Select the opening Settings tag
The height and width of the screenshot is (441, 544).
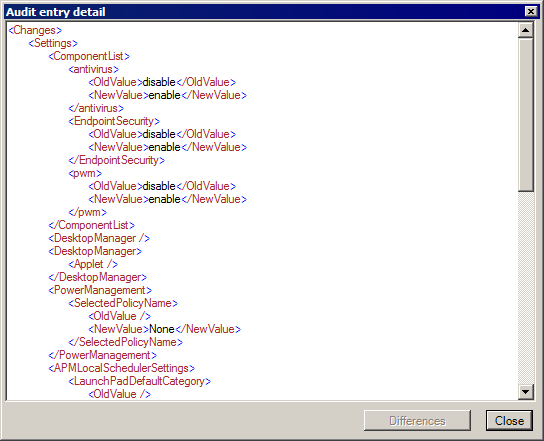click(x=53, y=43)
